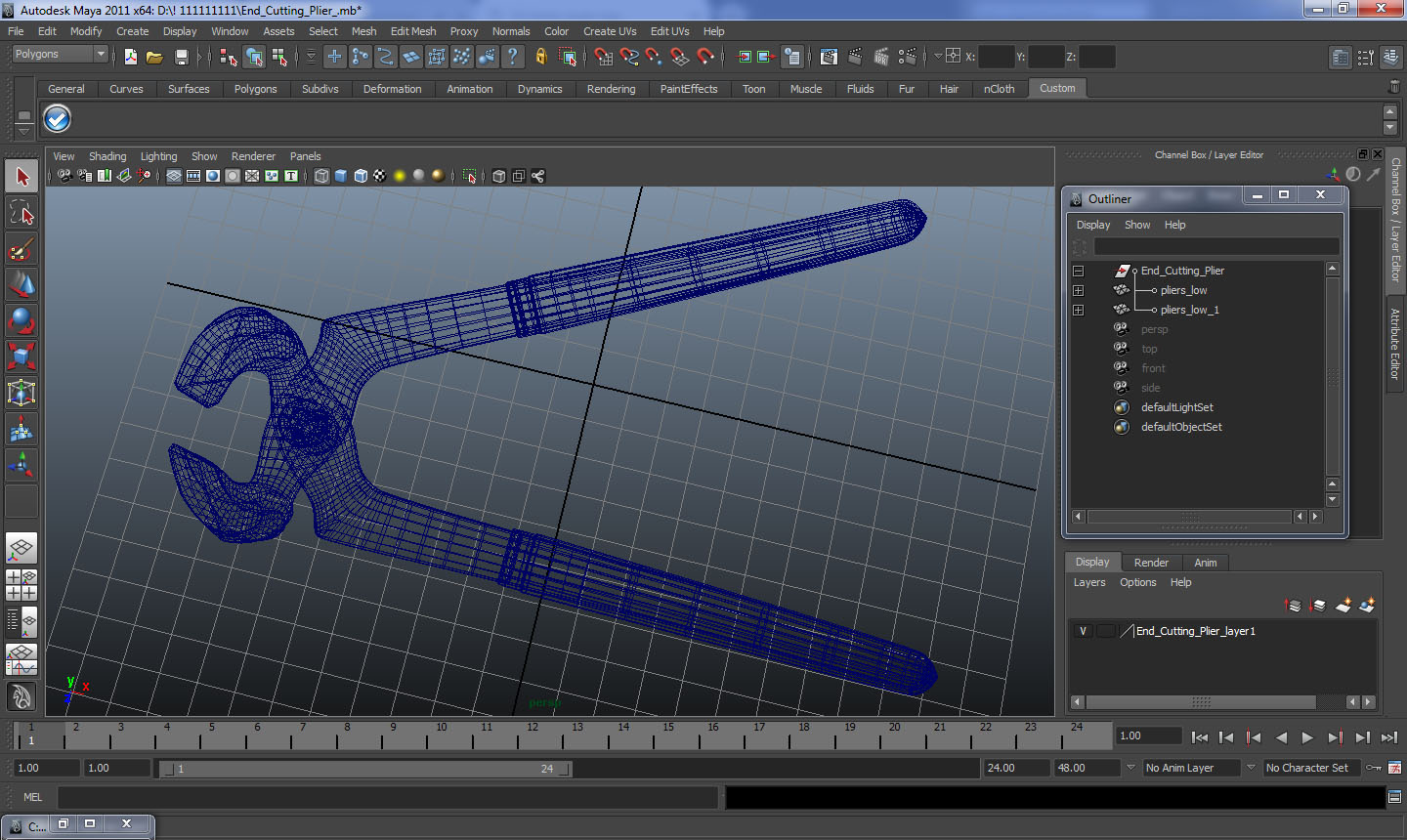The width and height of the screenshot is (1407, 840).
Task: Open viewport Shading menu
Action: click(x=107, y=156)
